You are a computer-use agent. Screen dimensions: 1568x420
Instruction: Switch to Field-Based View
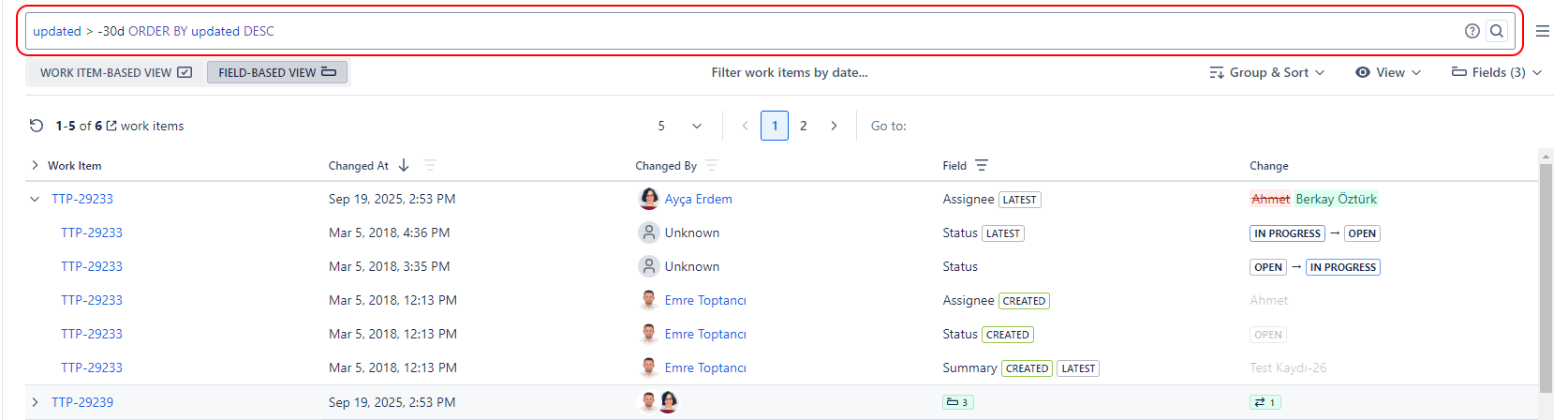pos(276,72)
